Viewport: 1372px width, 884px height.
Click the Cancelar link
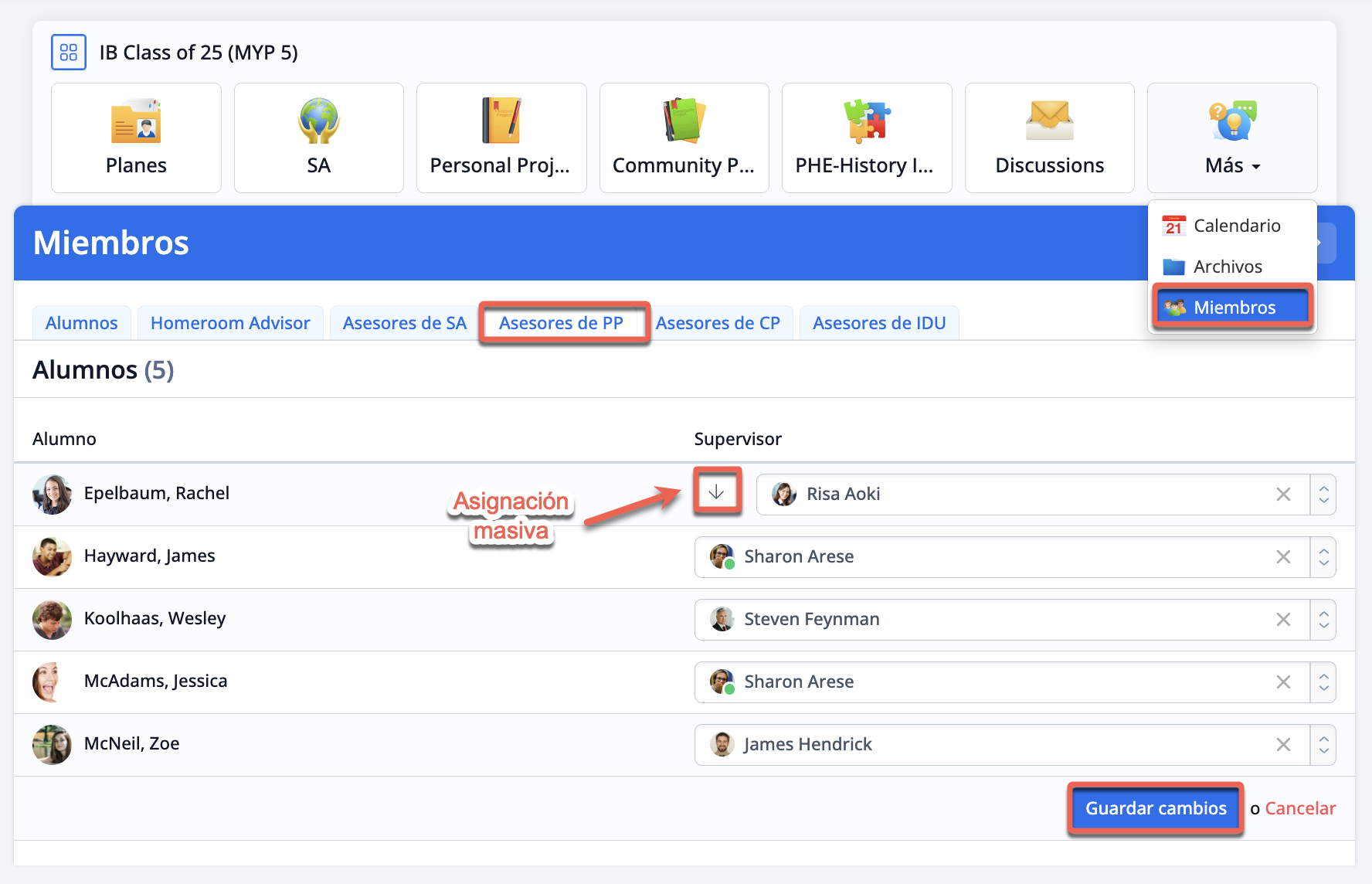[1300, 808]
